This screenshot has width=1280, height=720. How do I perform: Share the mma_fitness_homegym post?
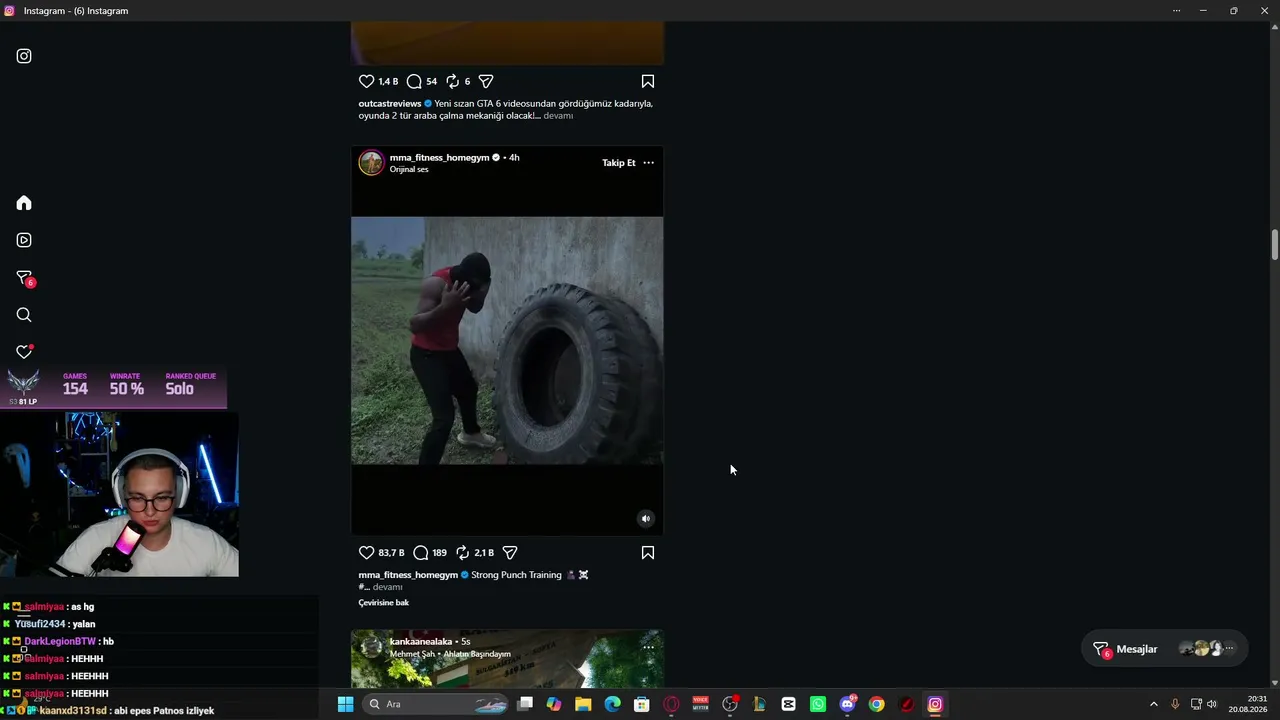510,552
